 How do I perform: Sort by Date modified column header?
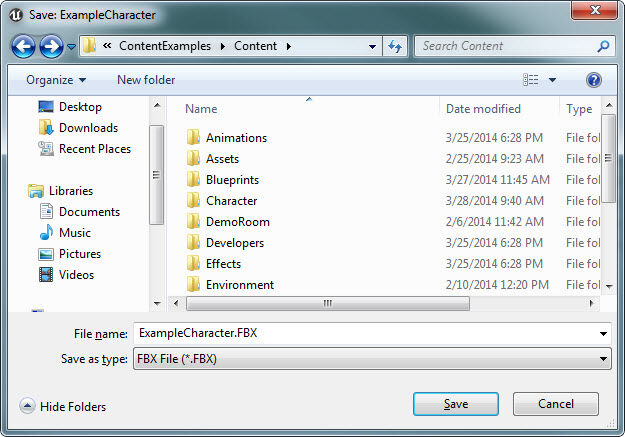[x=483, y=109]
